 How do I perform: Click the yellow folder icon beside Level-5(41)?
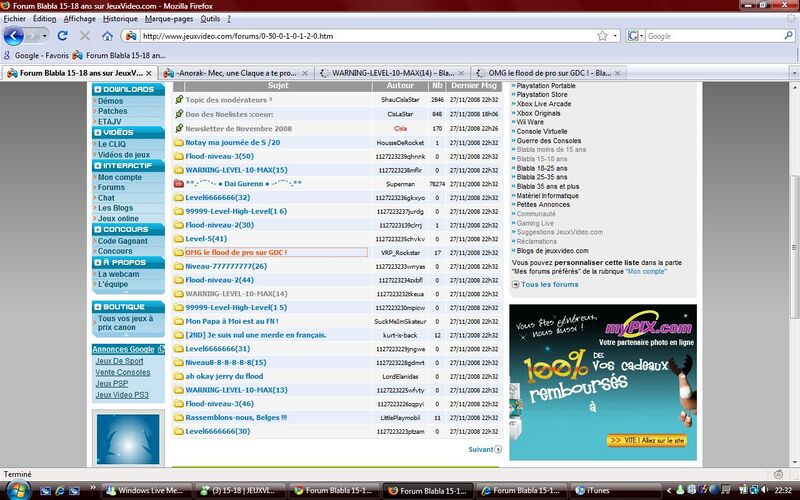click(179, 239)
